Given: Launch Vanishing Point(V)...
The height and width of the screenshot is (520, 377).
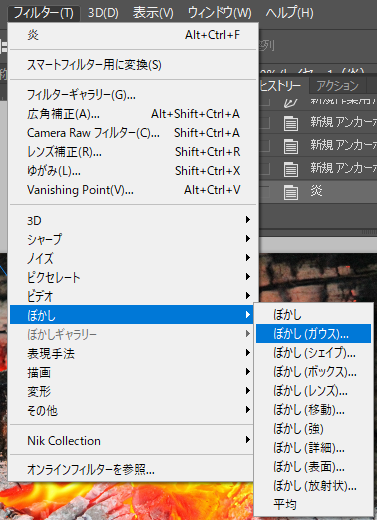Looking at the screenshot, I should point(133,190).
